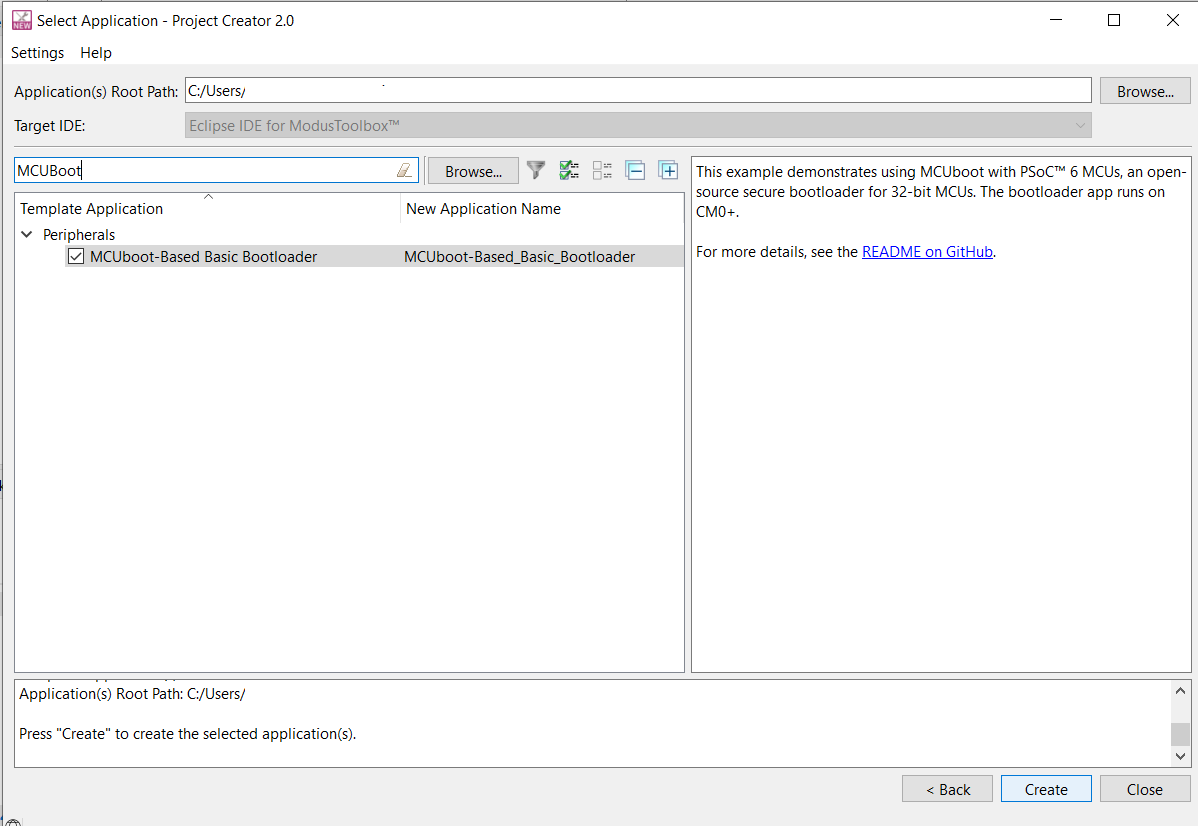Click the Application(s) Root Path input field

point(638,90)
